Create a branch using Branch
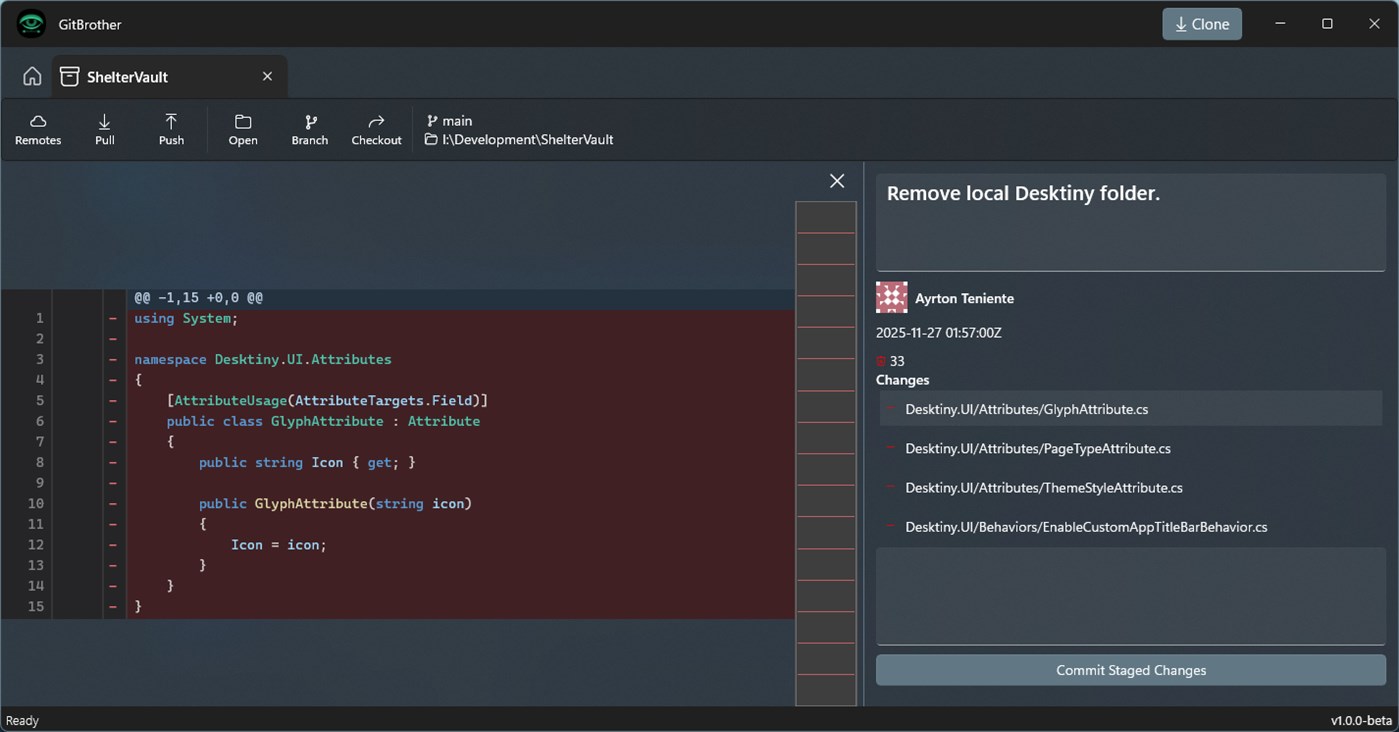1399x732 pixels. tap(310, 130)
